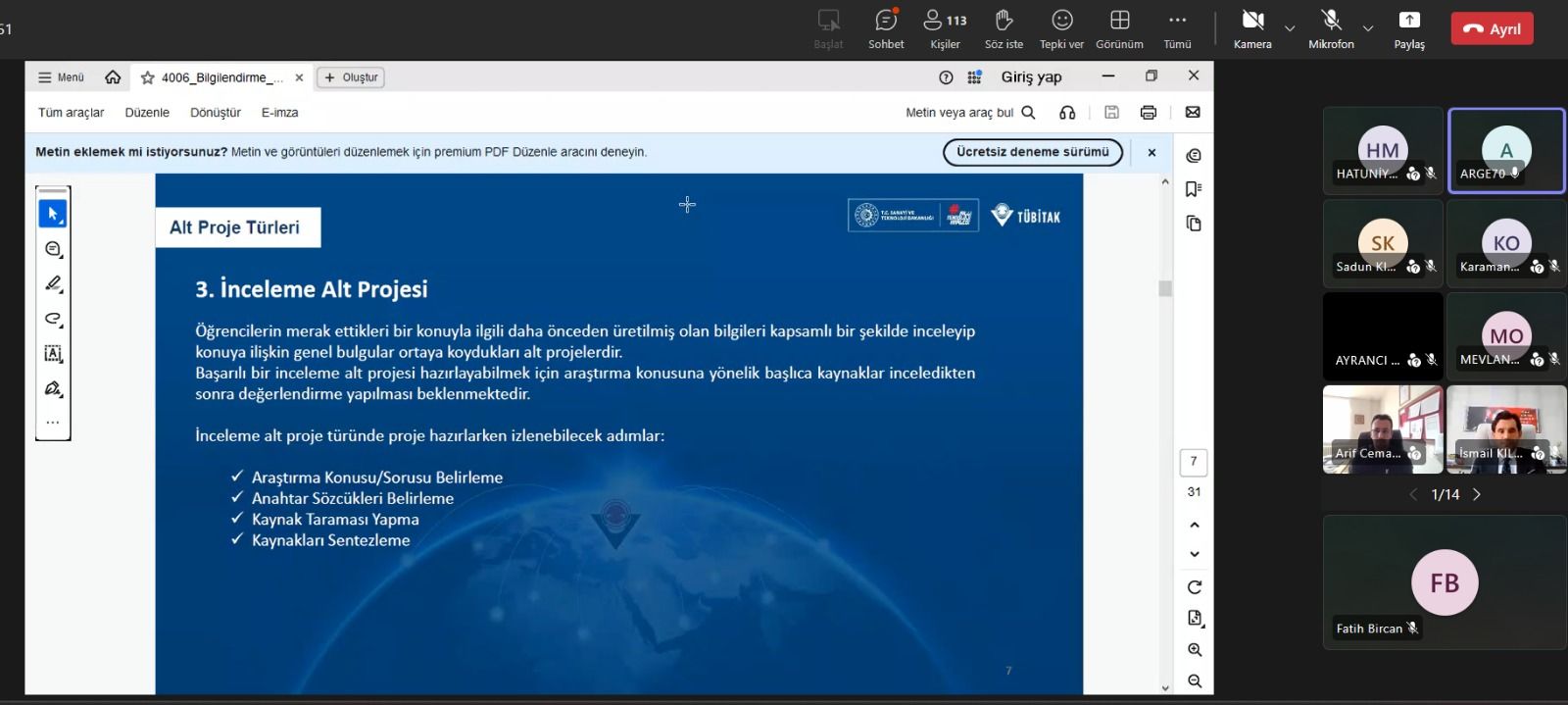1568x705 pixels.
Task: Zoom out on the PDF
Action: click(x=1194, y=680)
